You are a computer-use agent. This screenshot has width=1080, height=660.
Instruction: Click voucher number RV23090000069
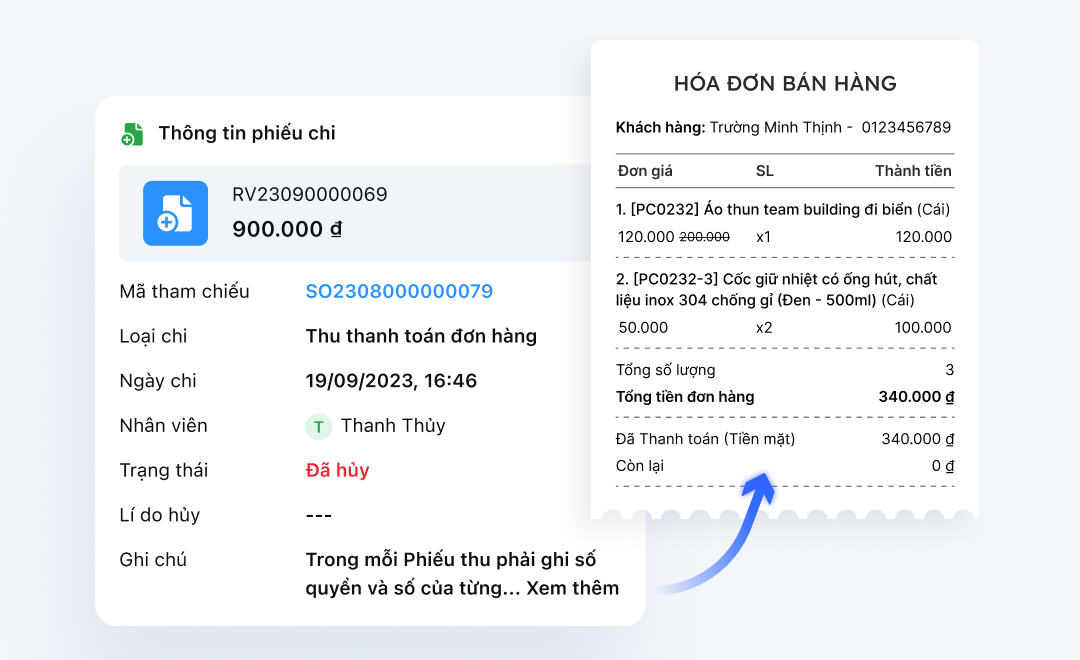coord(310,195)
